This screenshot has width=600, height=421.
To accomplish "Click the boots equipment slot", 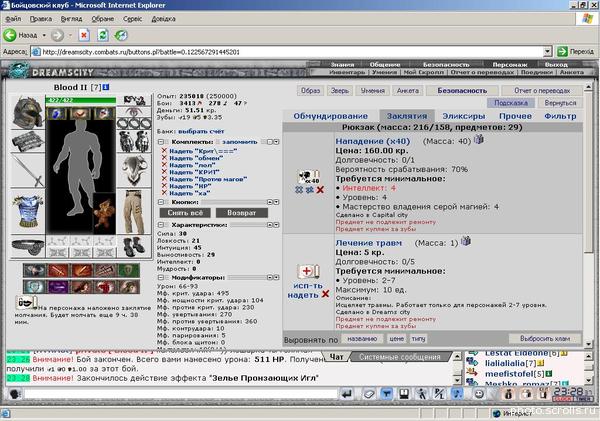I will [134, 246].
